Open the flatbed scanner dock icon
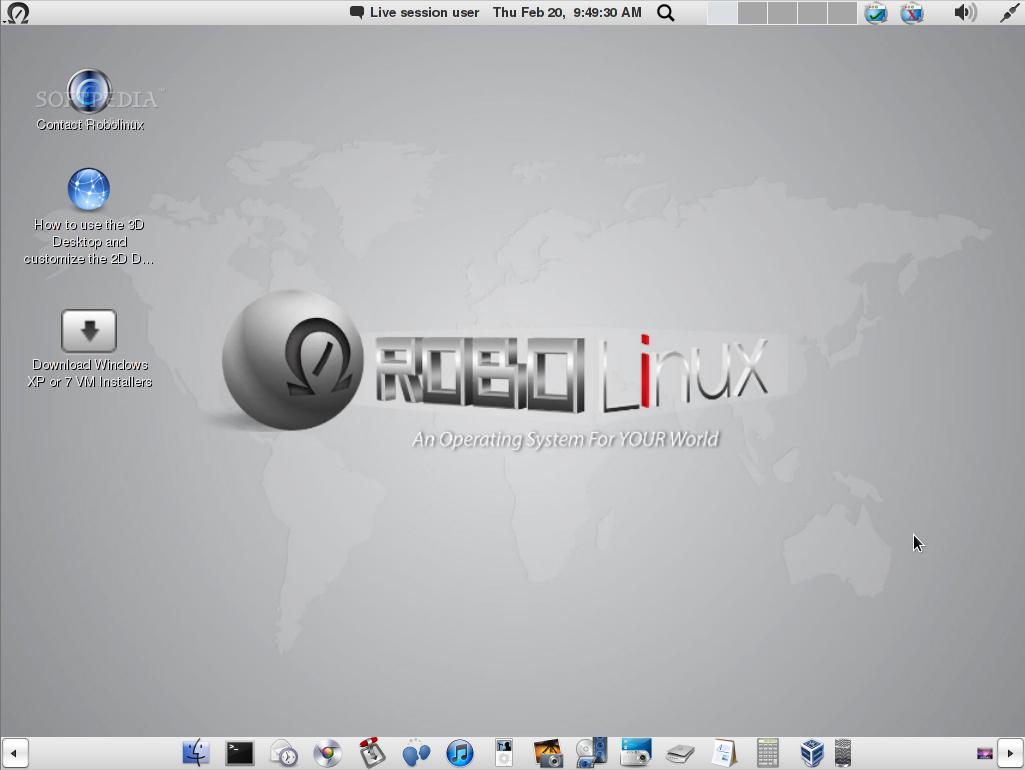This screenshot has height=770, width=1025. pos(680,754)
